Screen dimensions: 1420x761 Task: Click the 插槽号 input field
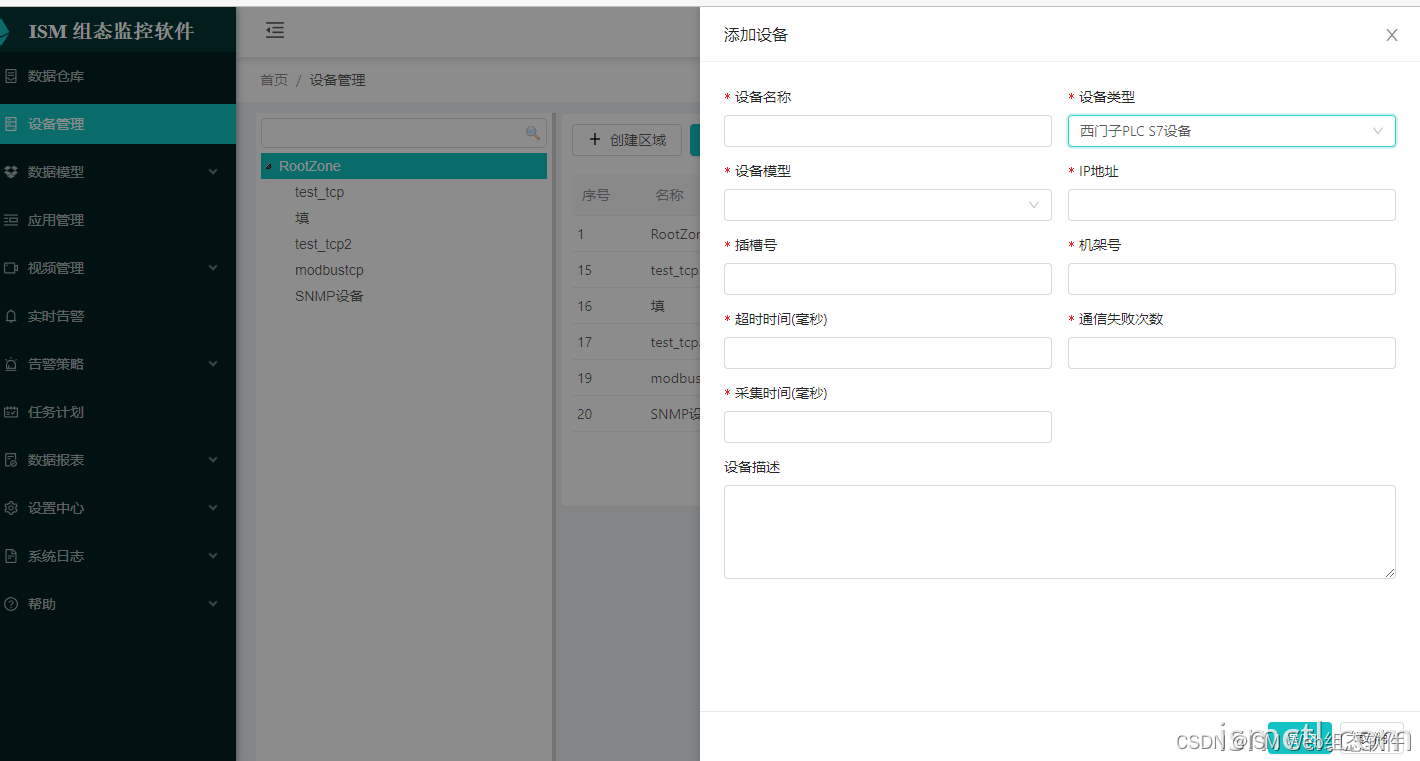[x=888, y=279]
